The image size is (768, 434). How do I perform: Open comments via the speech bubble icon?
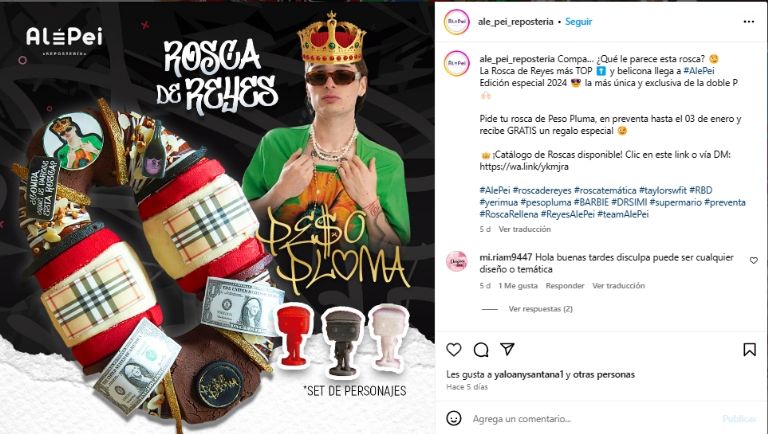tap(481, 349)
